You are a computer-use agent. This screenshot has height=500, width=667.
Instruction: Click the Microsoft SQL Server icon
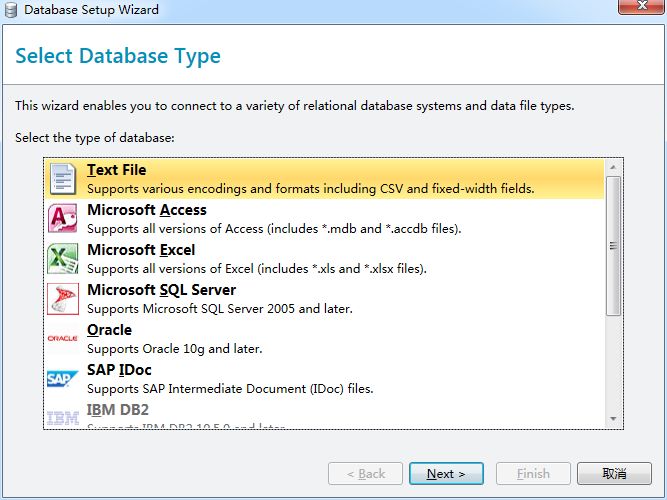[63, 298]
